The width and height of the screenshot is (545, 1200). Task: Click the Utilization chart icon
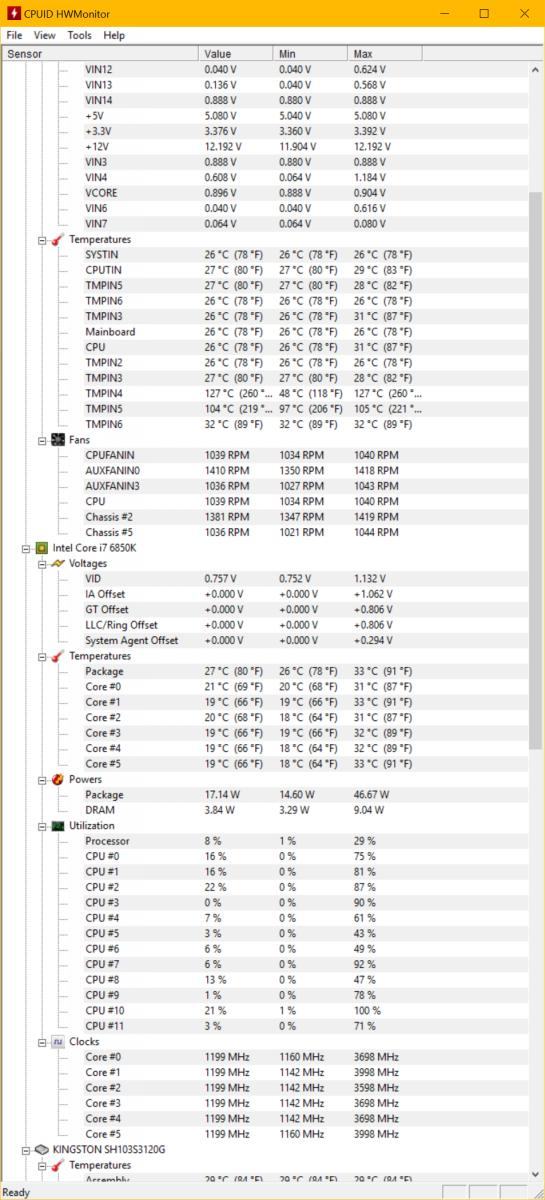coord(58,826)
